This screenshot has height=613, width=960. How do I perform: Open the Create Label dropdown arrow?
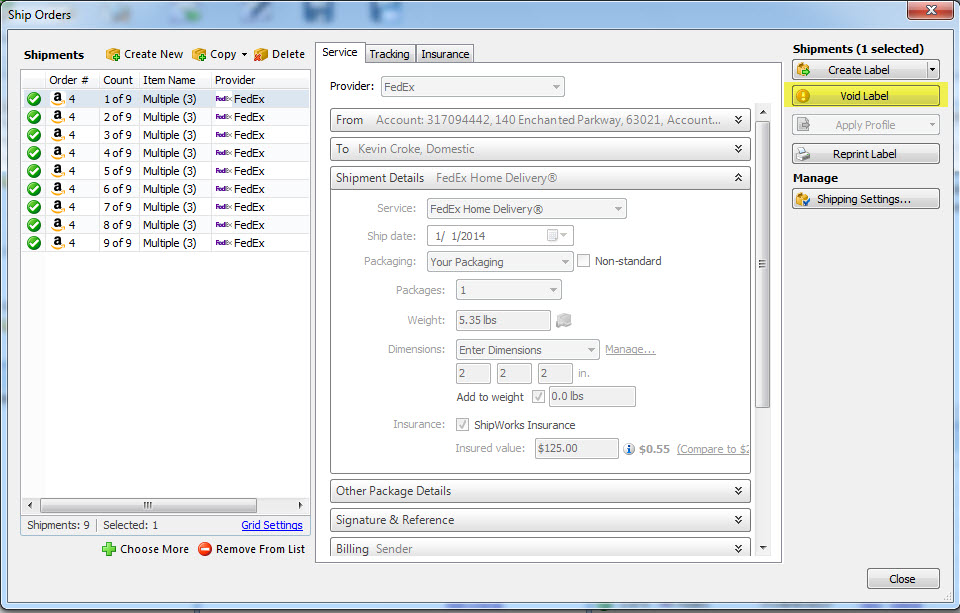(x=932, y=70)
